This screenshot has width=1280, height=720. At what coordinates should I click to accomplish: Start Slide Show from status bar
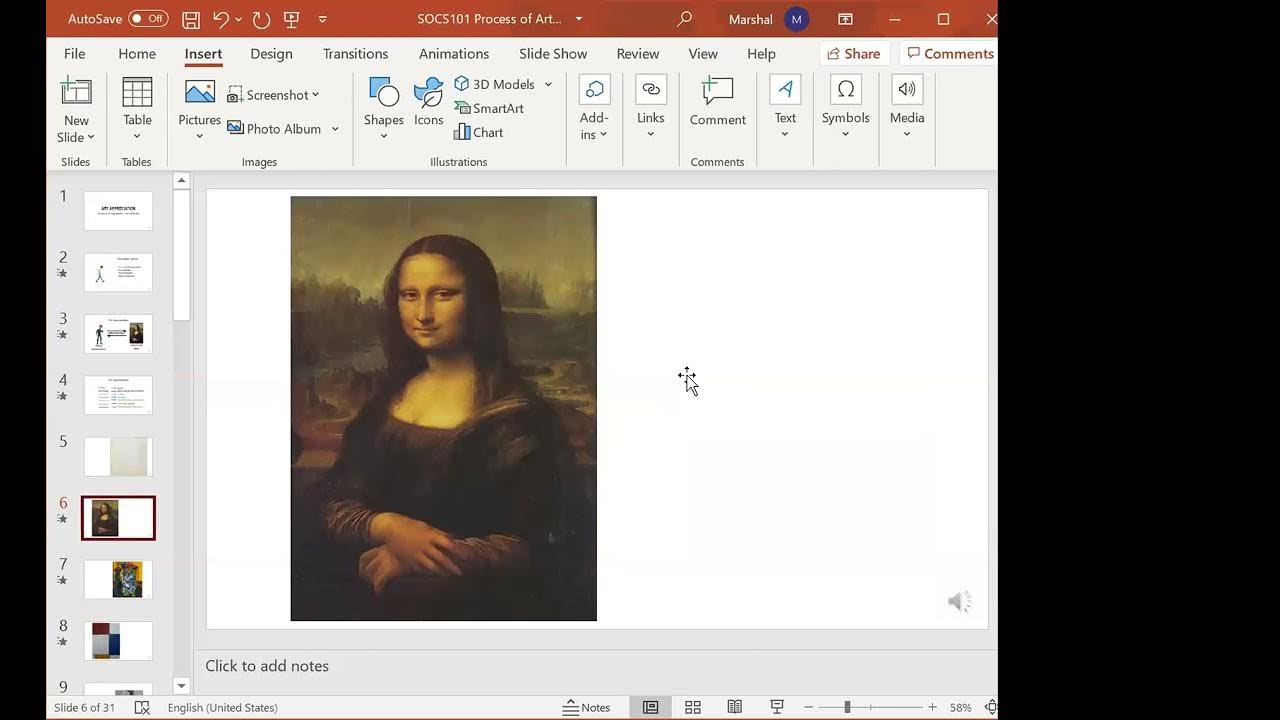776,707
